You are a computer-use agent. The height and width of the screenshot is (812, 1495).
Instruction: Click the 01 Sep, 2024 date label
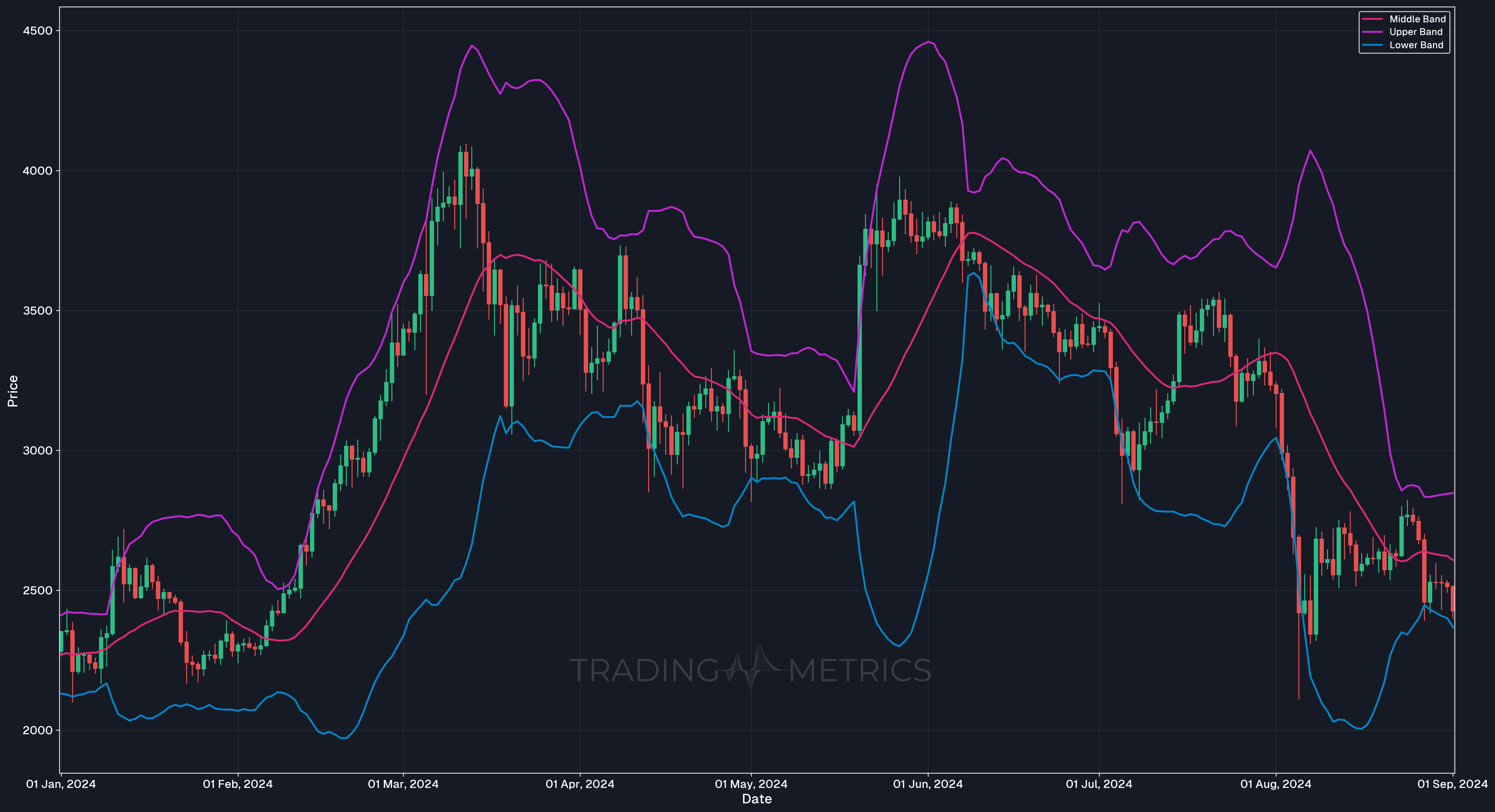(1453, 784)
